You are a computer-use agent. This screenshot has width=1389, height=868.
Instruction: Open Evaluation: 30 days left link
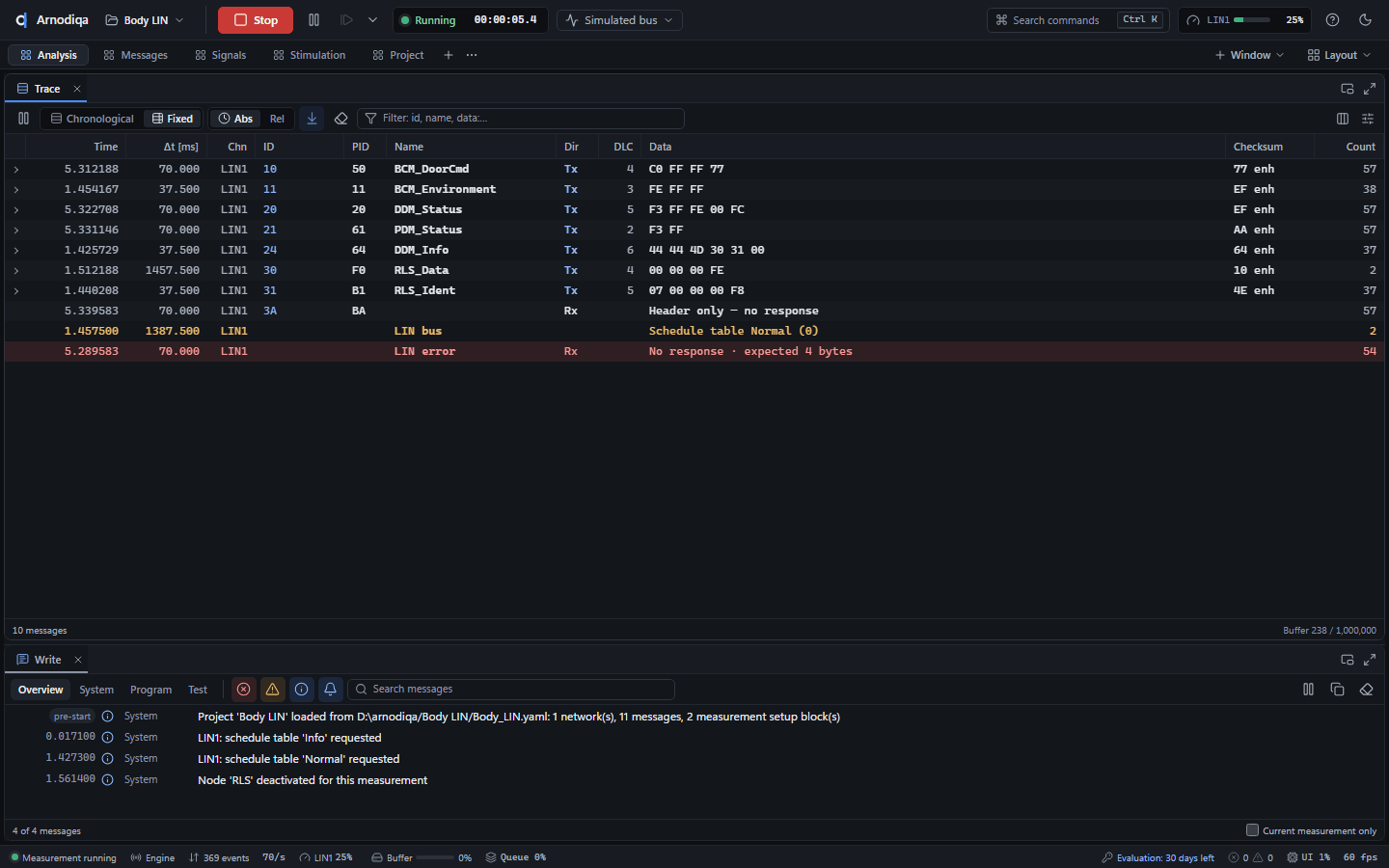tap(1157, 857)
